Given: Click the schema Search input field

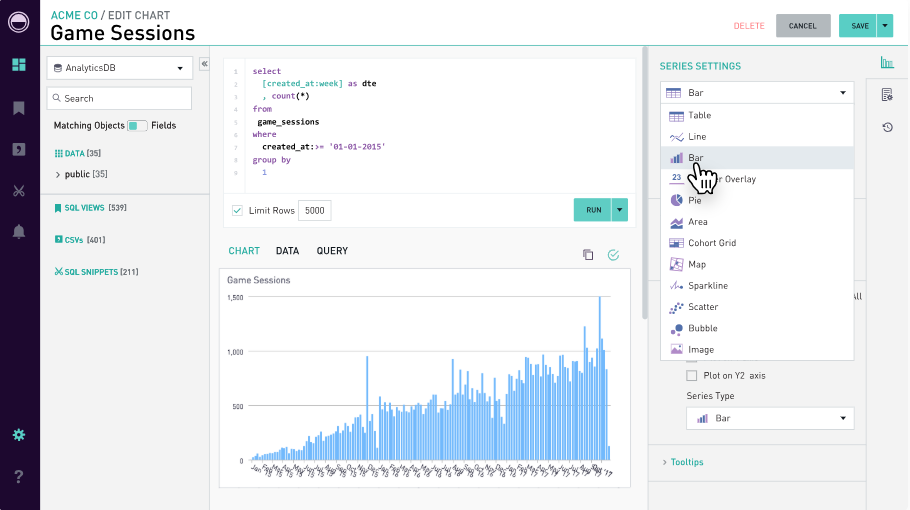Looking at the screenshot, I should coord(119,98).
